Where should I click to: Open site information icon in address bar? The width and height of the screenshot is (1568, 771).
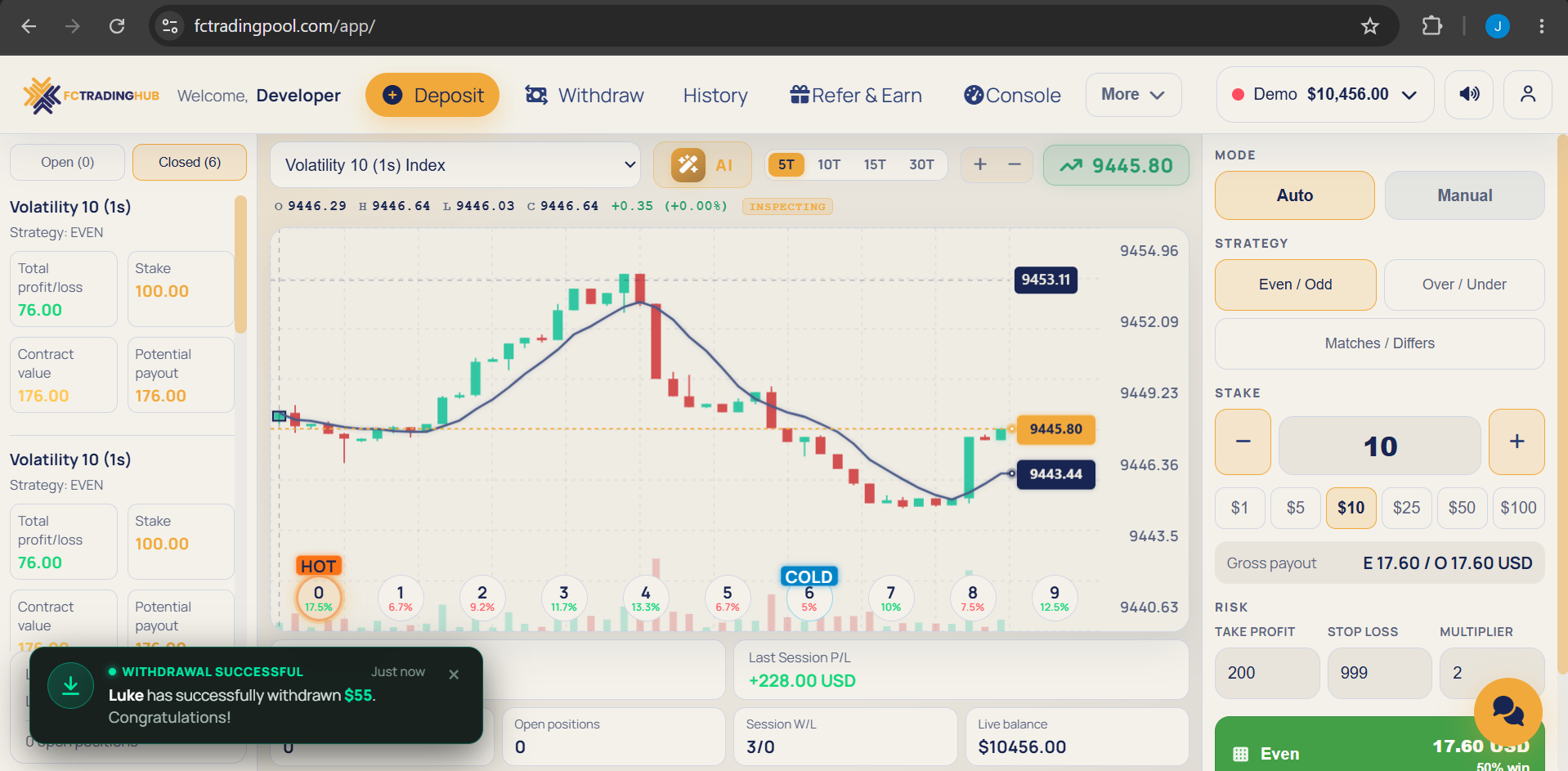pos(170,26)
